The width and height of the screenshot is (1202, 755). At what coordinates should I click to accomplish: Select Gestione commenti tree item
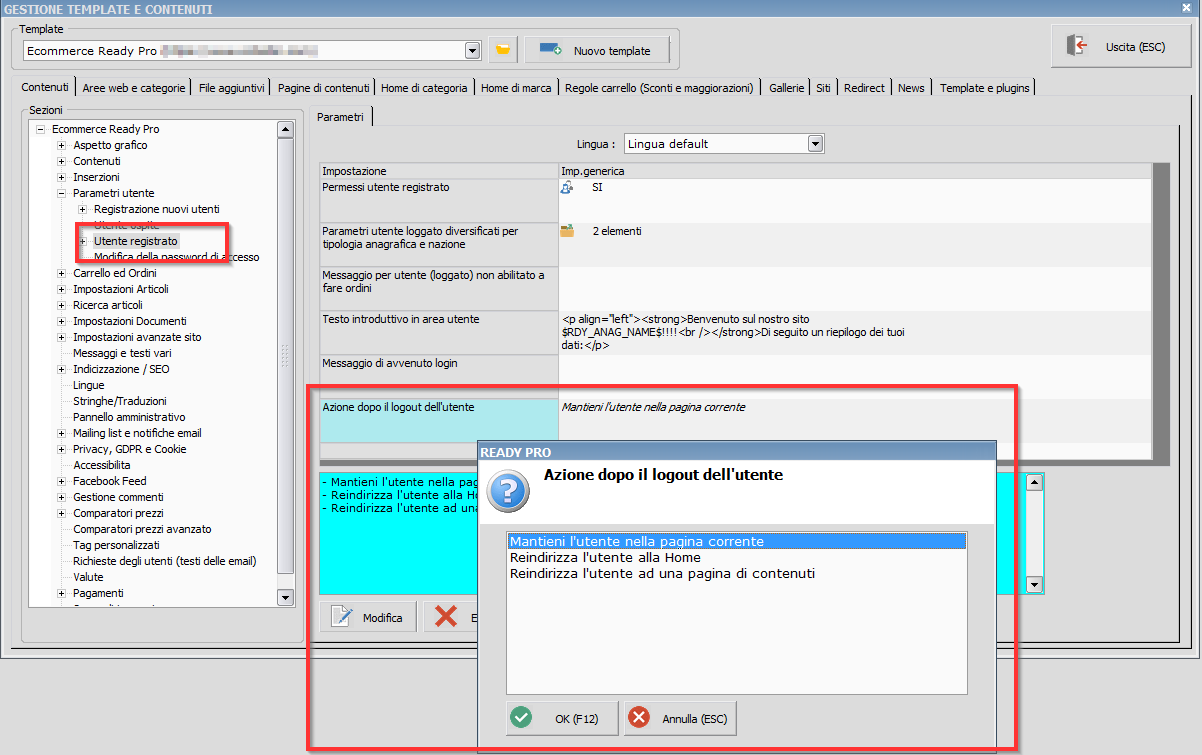pyautogui.click(x=118, y=497)
